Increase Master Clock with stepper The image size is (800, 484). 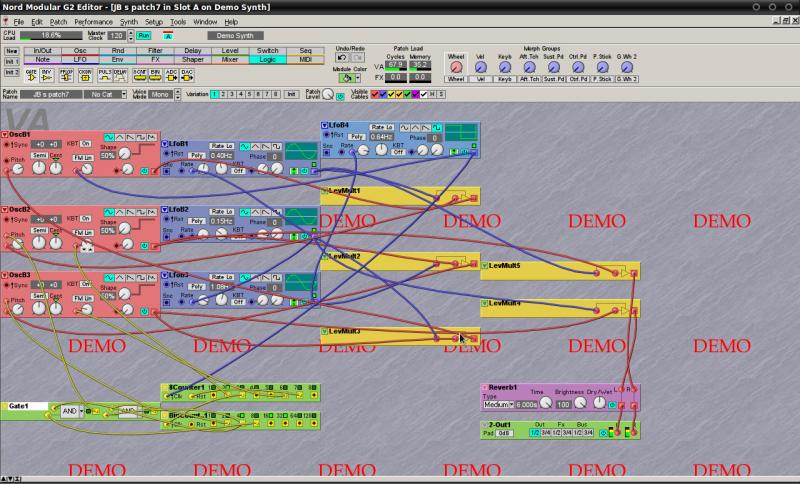coord(131,33)
